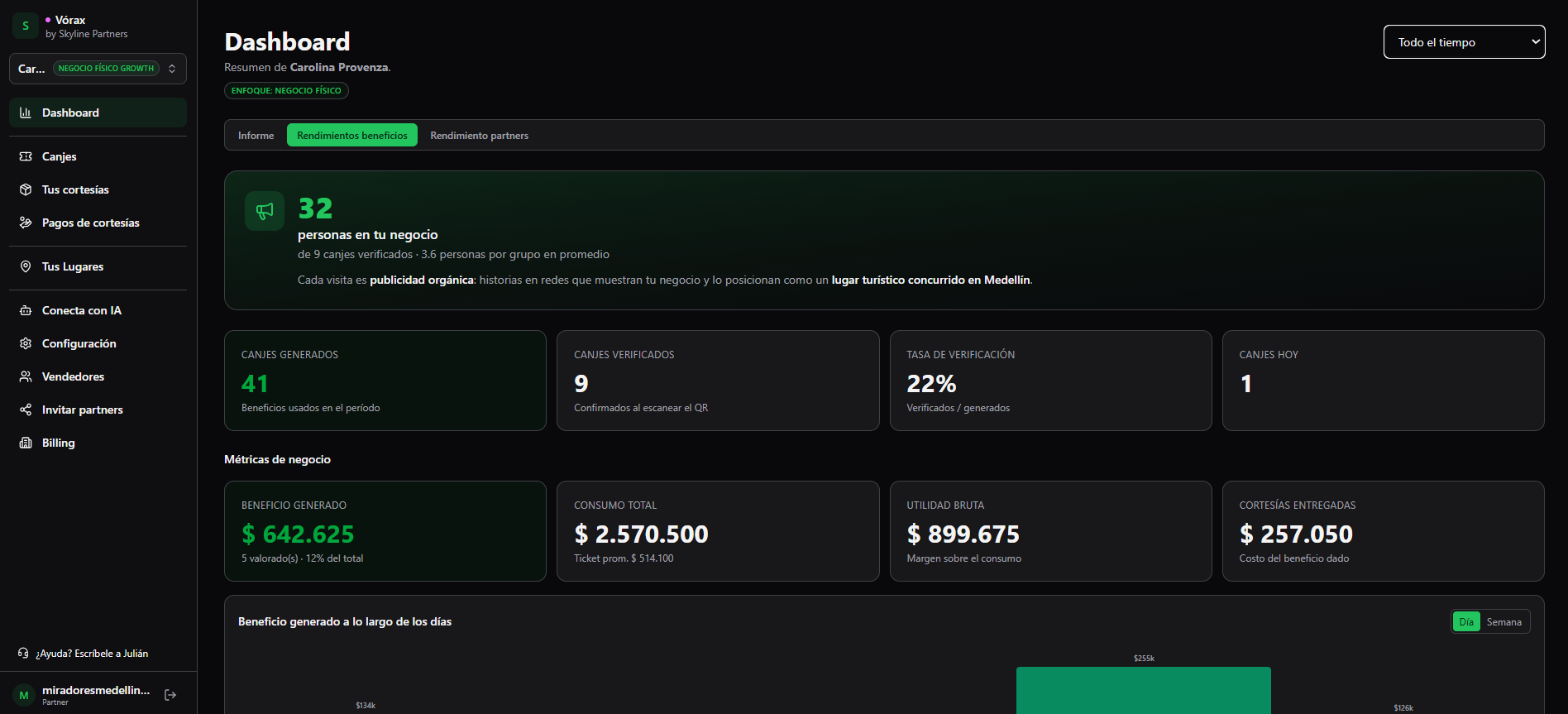Click the Dashboard bar chart icon
Screen dimensions: 1568x714
pyautogui.click(x=26, y=113)
